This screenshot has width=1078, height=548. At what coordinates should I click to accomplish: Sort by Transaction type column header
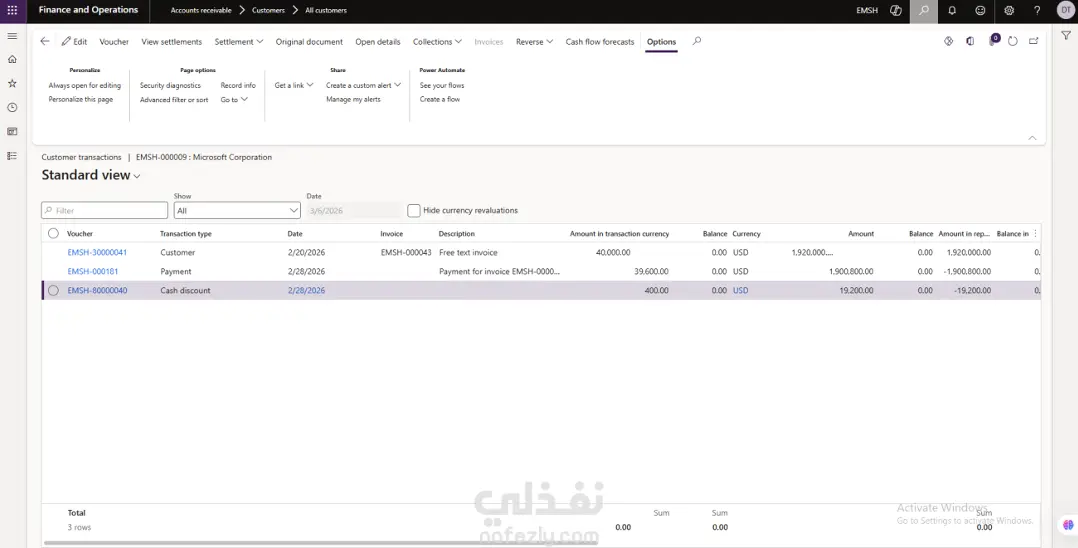coord(186,234)
